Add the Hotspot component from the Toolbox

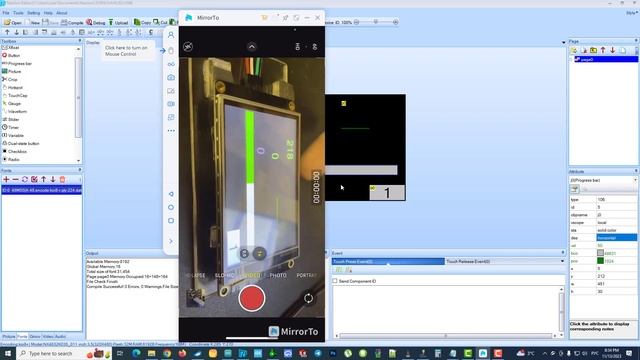pyautogui.click(x=12, y=87)
